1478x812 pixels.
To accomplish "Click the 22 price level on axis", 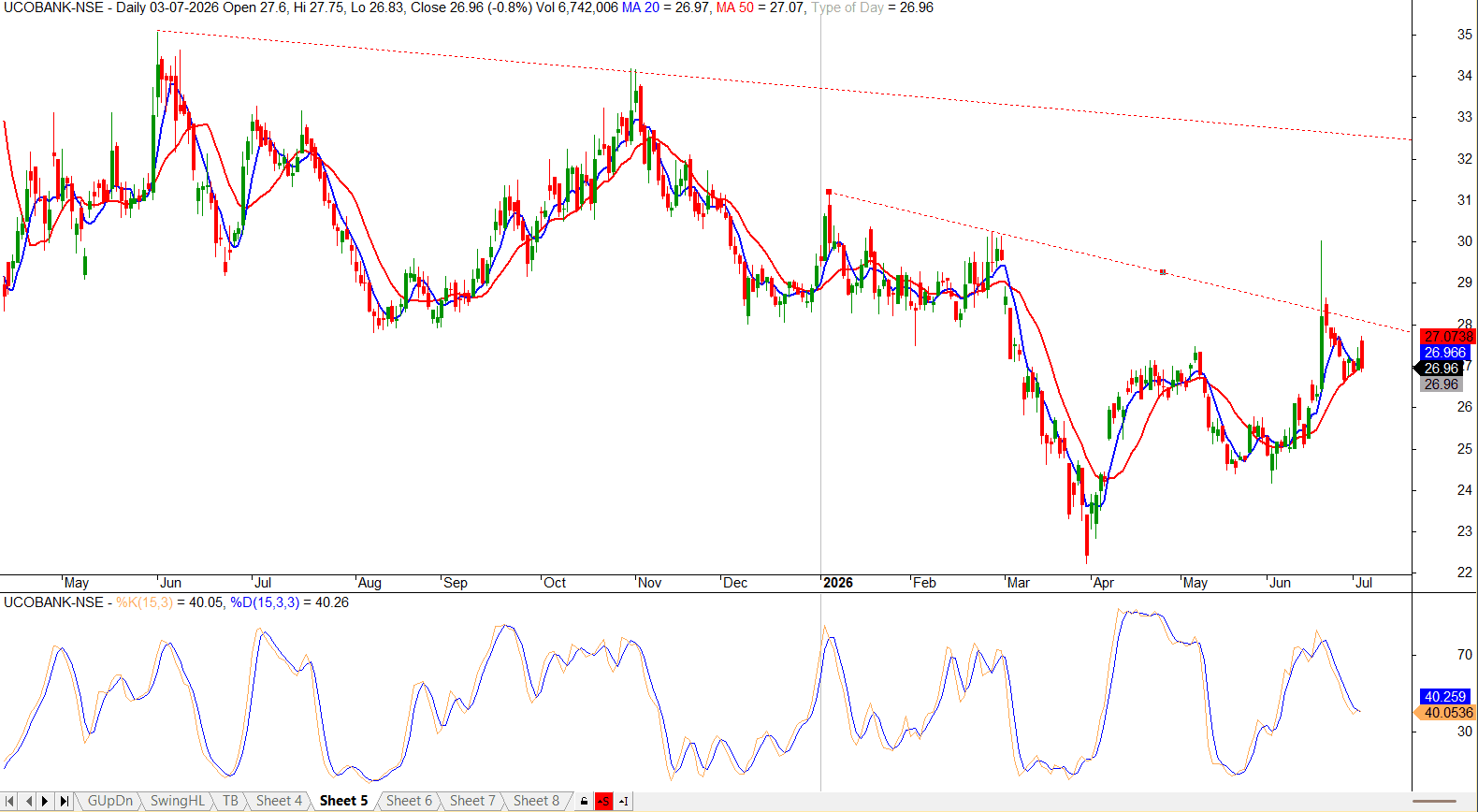I will point(1465,573).
